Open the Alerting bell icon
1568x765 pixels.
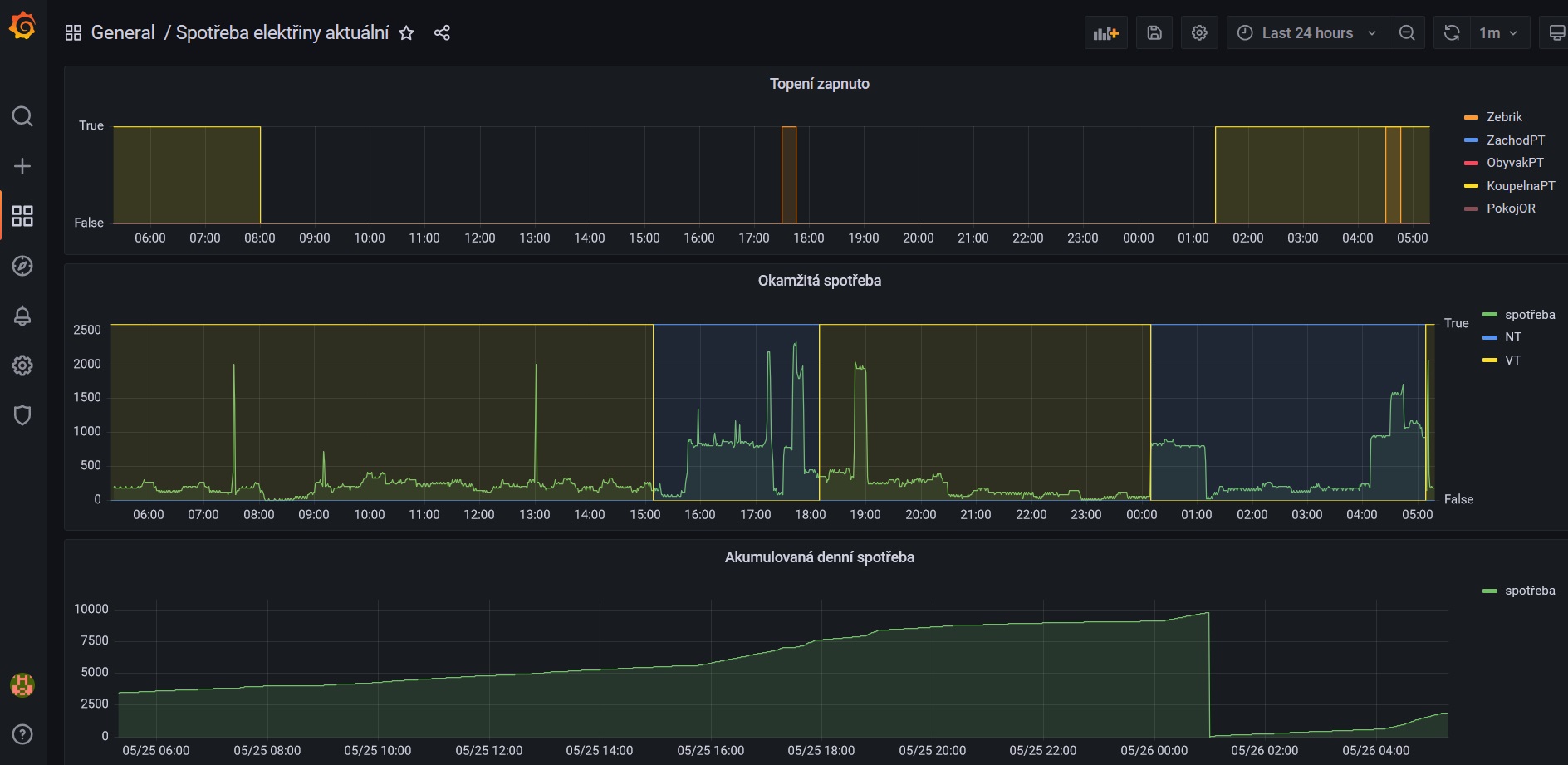[22, 316]
